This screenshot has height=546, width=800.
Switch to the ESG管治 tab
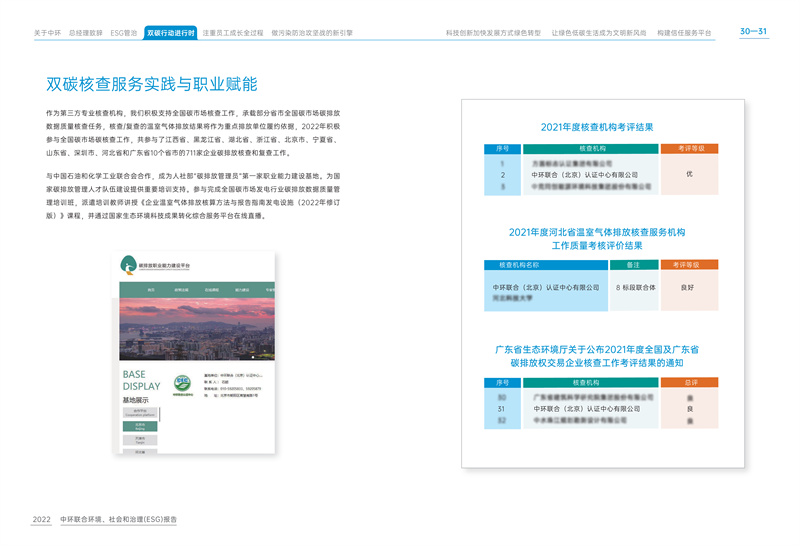click(124, 33)
